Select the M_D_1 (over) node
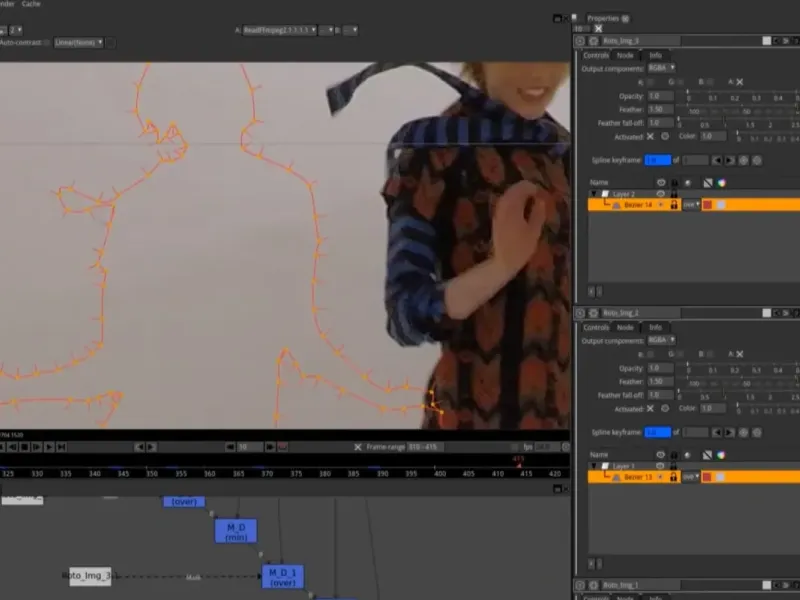This screenshot has width=800, height=600. pyautogui.click(x=283, y=577)
